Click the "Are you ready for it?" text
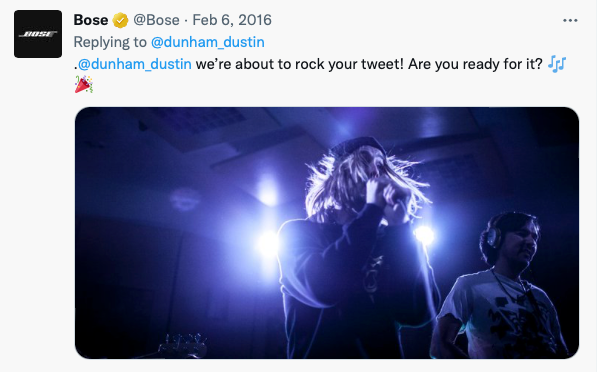This screenshot has height=372, width=600. click(475, 64)
